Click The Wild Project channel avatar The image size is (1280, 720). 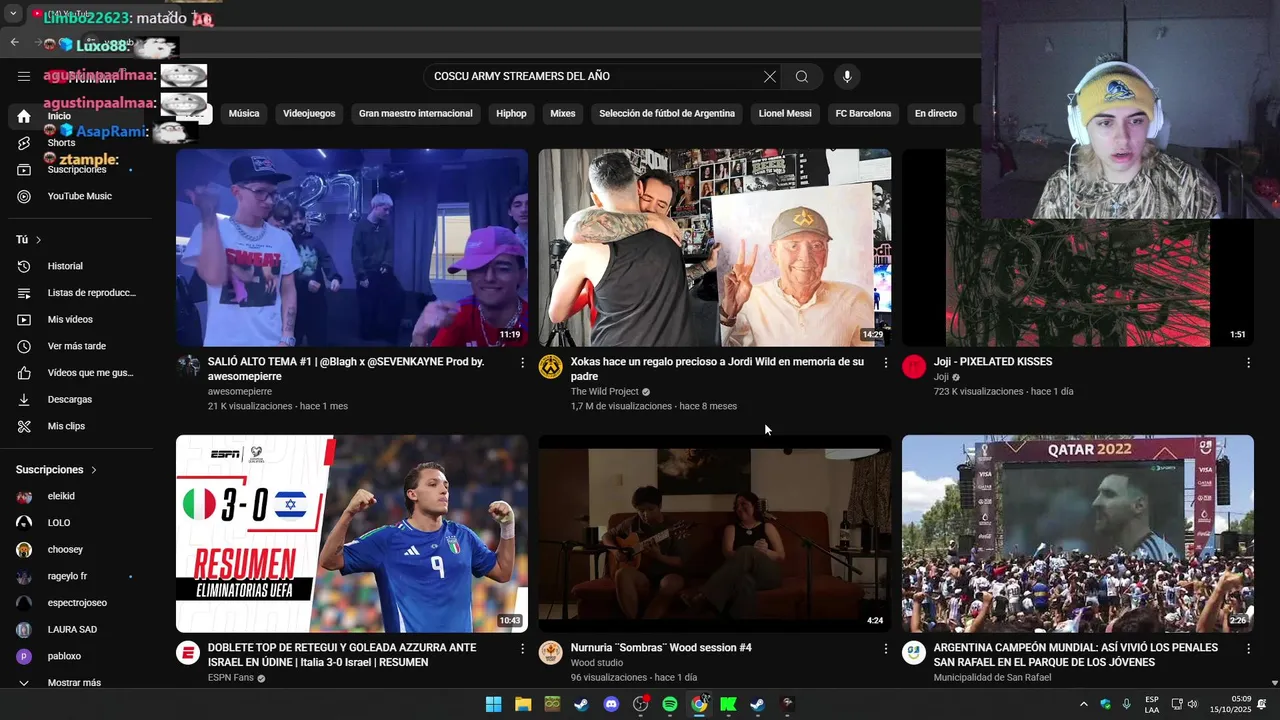coord(550,367)
